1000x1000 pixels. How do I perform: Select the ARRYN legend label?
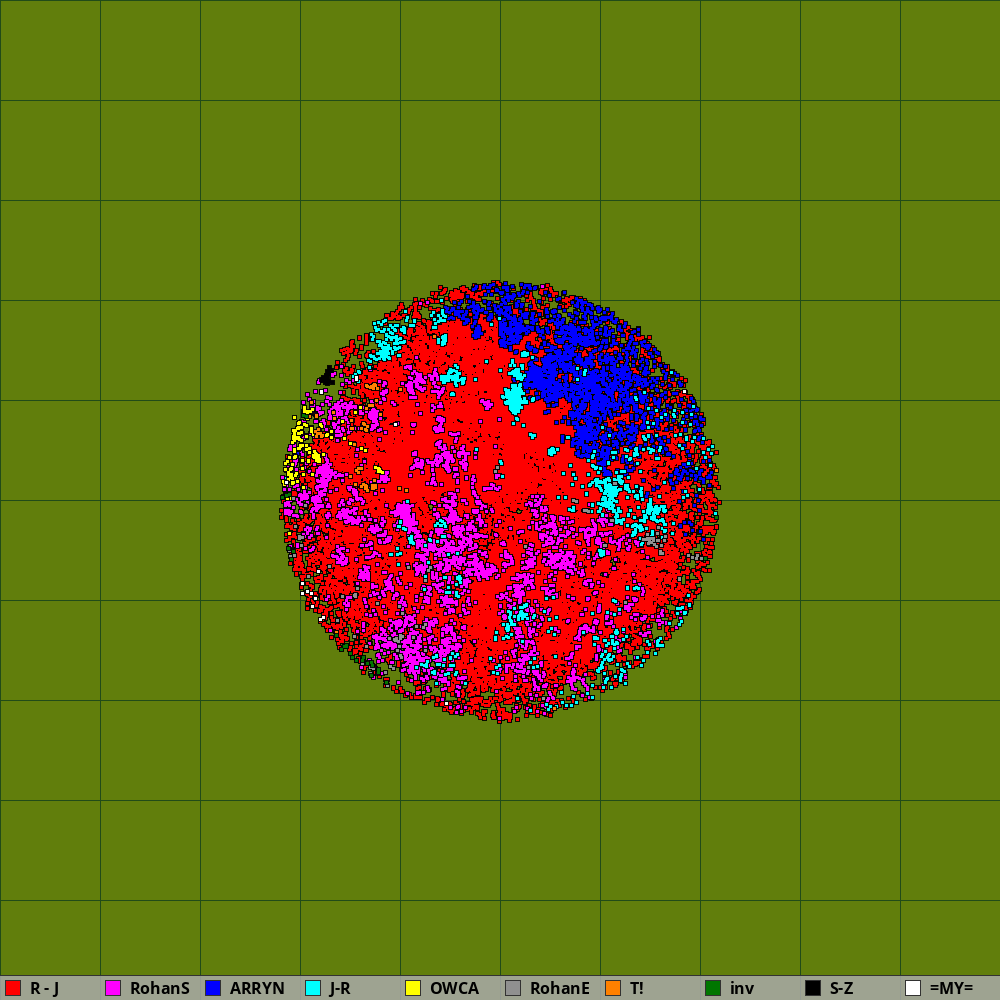pyautogui.click(x=257, y=988)
